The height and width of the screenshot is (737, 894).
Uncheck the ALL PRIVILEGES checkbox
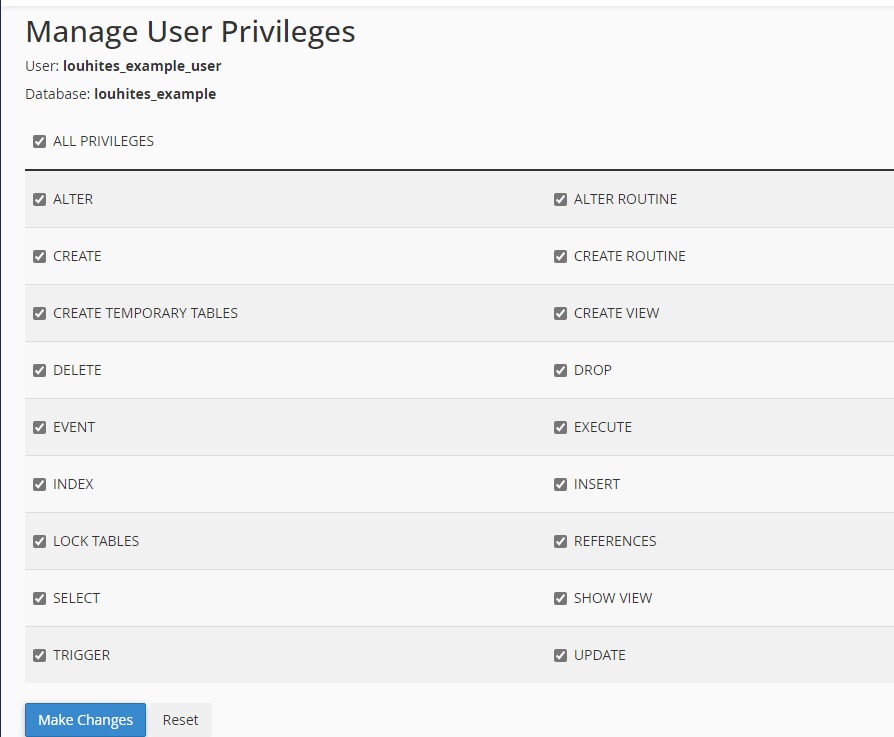click(x=40, y=142)
